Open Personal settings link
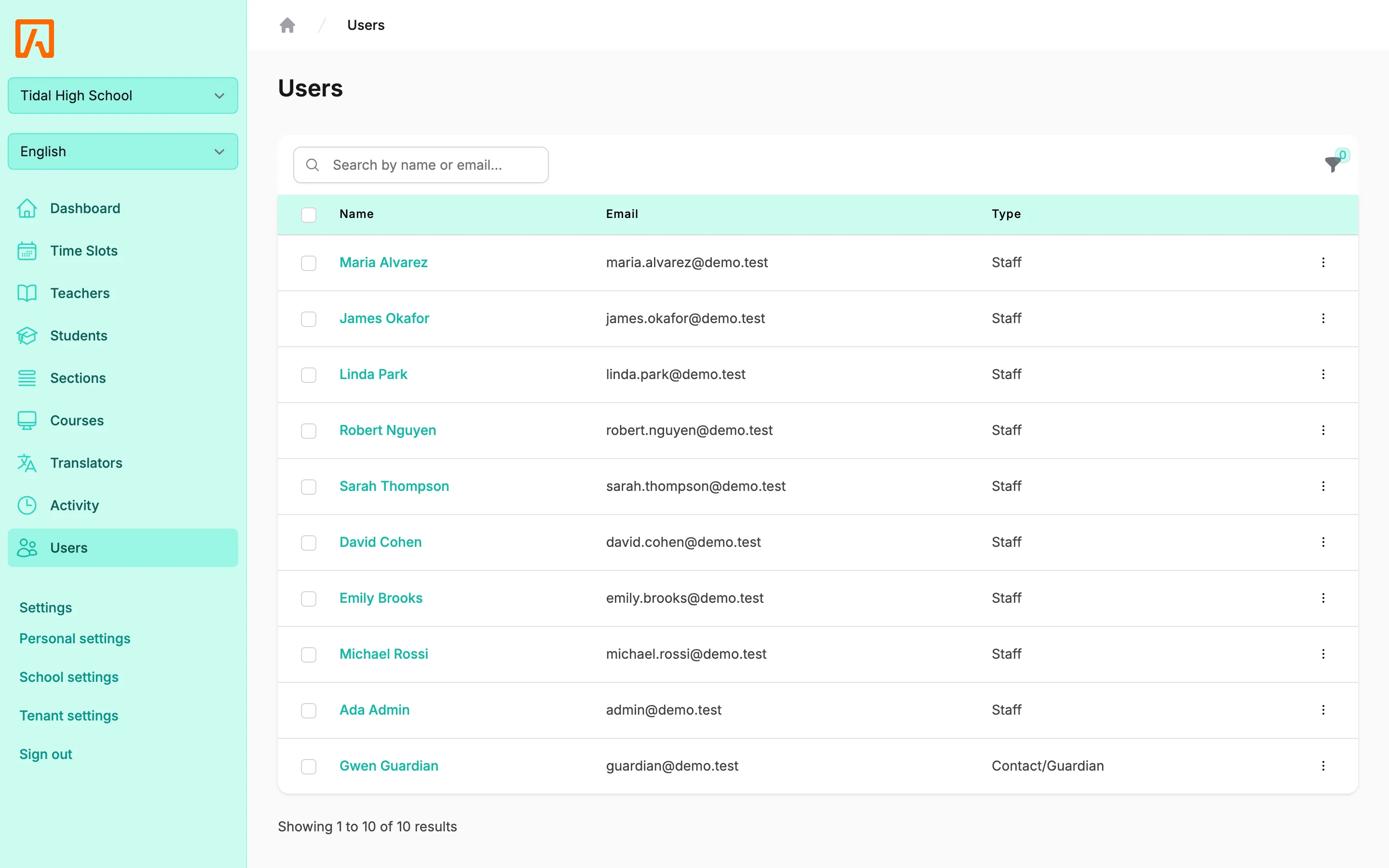This screenshot has height=868, width=1389. click(75, 638)
